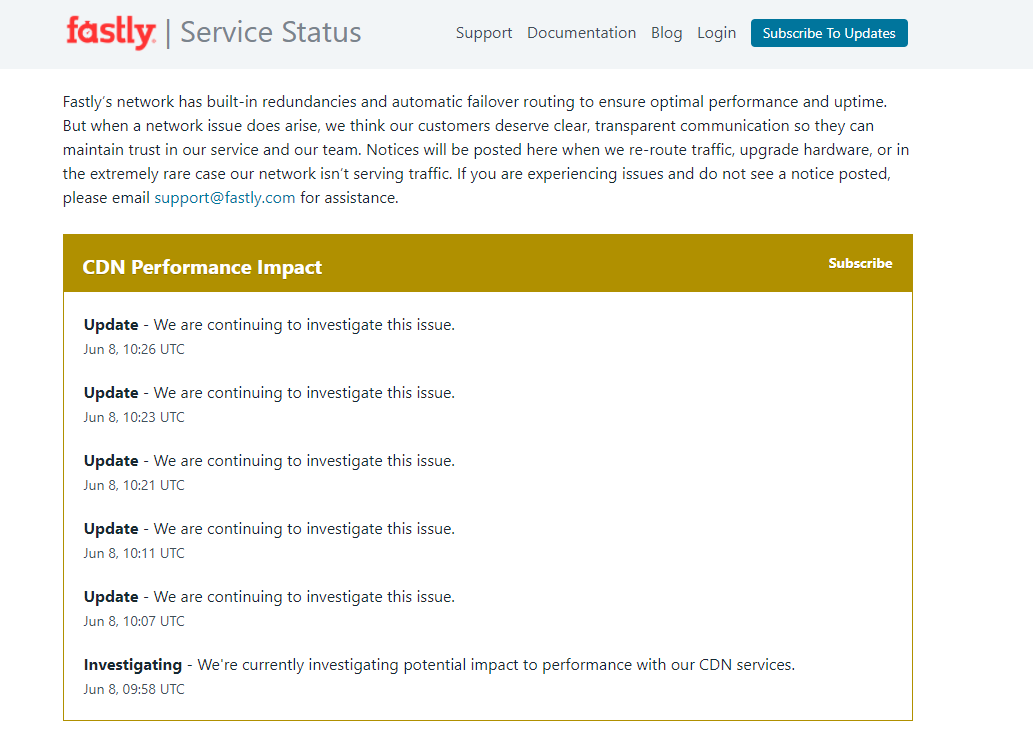Open the Support page link
Screen dimensions: 1033x739
coord(484,33)
